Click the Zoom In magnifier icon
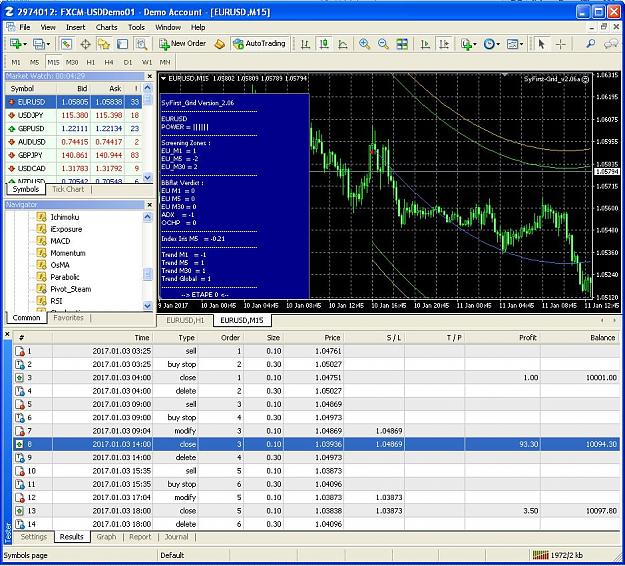The image size is (625, 566). 364,44
